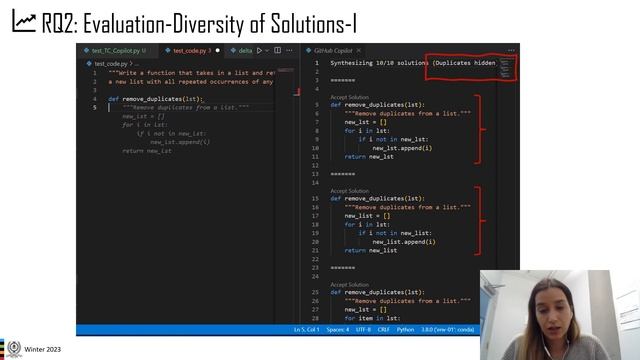Click the test_code.py breadcrumb item
Image resolution: width=640 pixels, height=360 pixels.
click(x=111, y=64)
